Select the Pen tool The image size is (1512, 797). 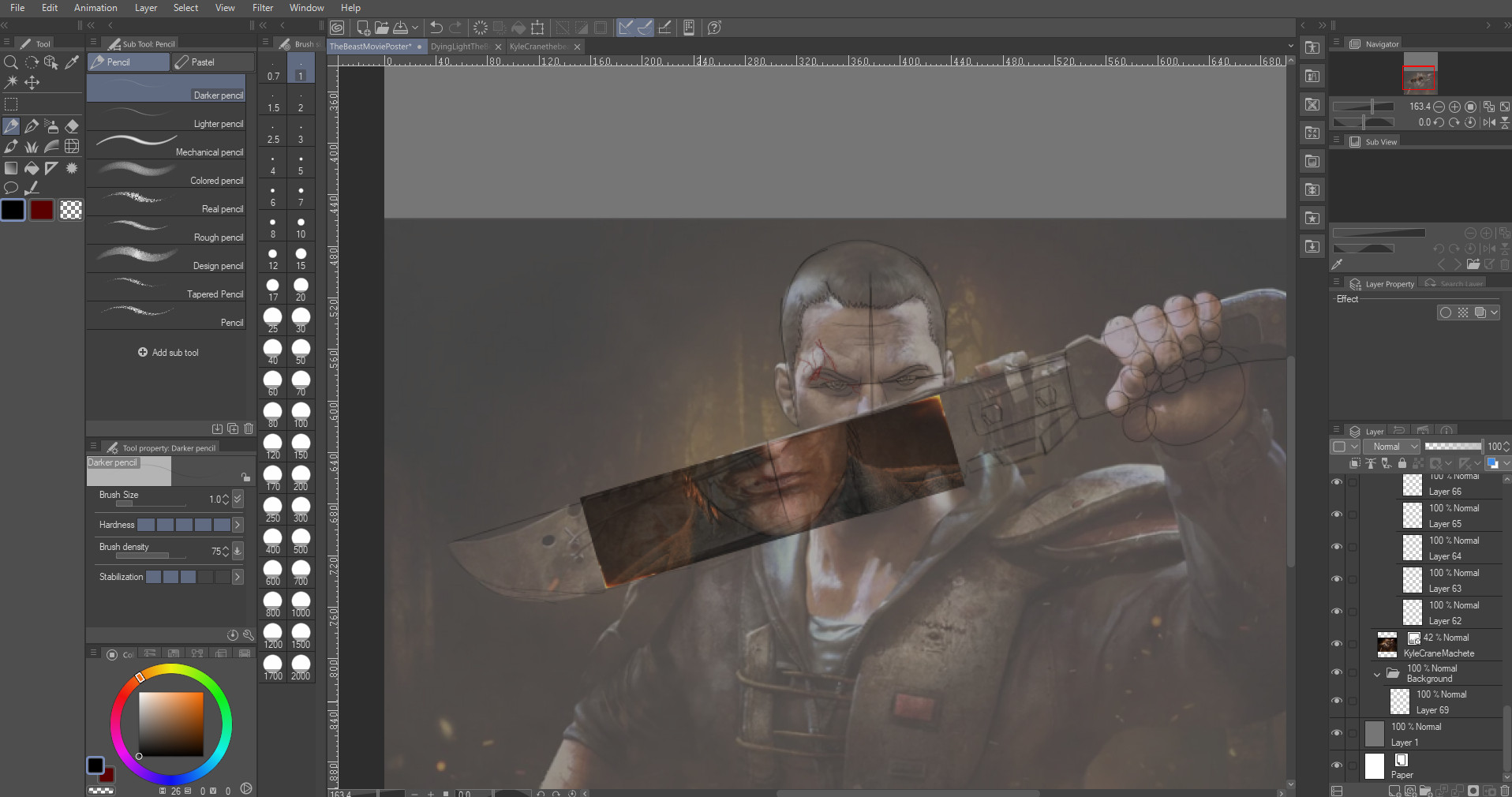click(x=32, y=126)
